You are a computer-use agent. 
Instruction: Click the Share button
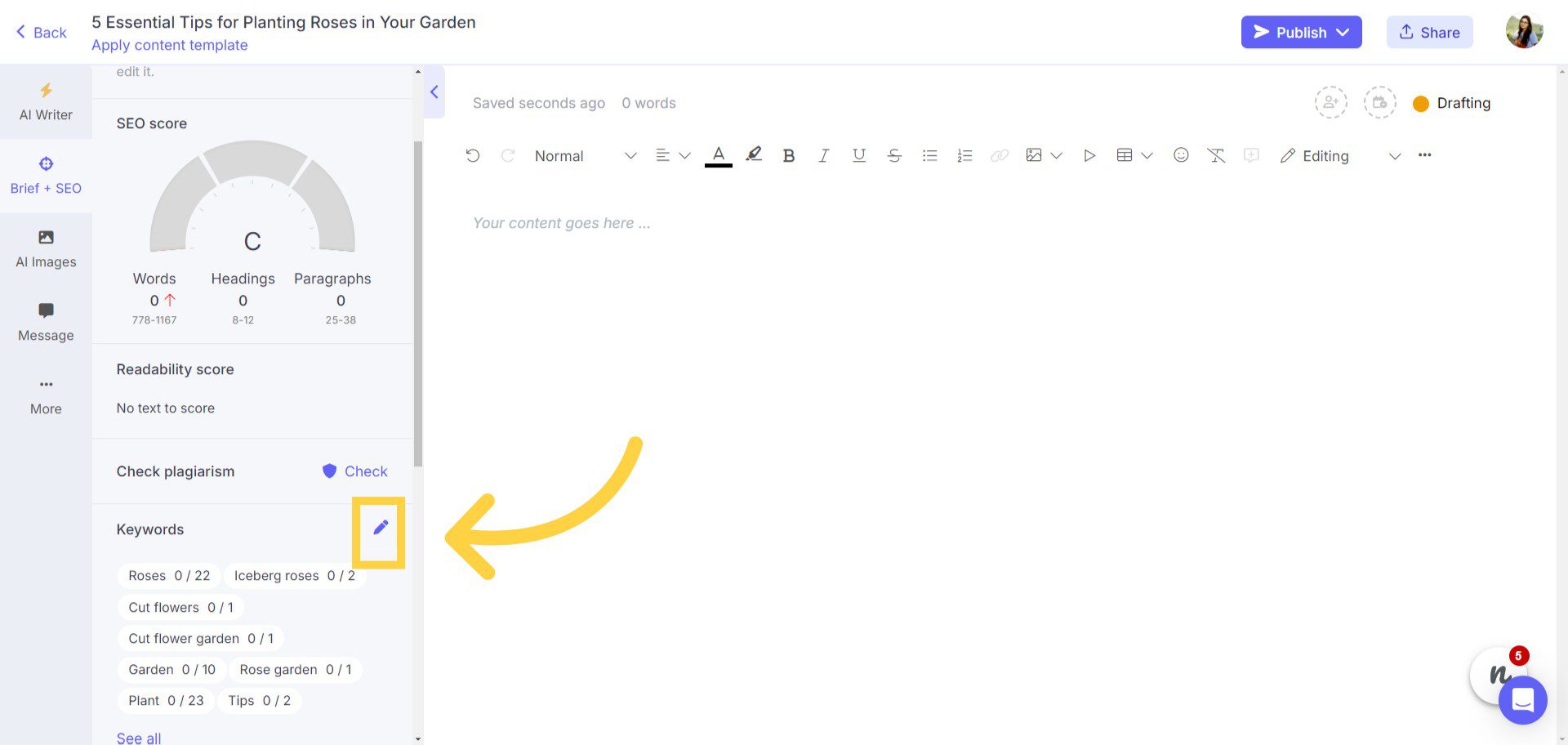click(1429, 32)
